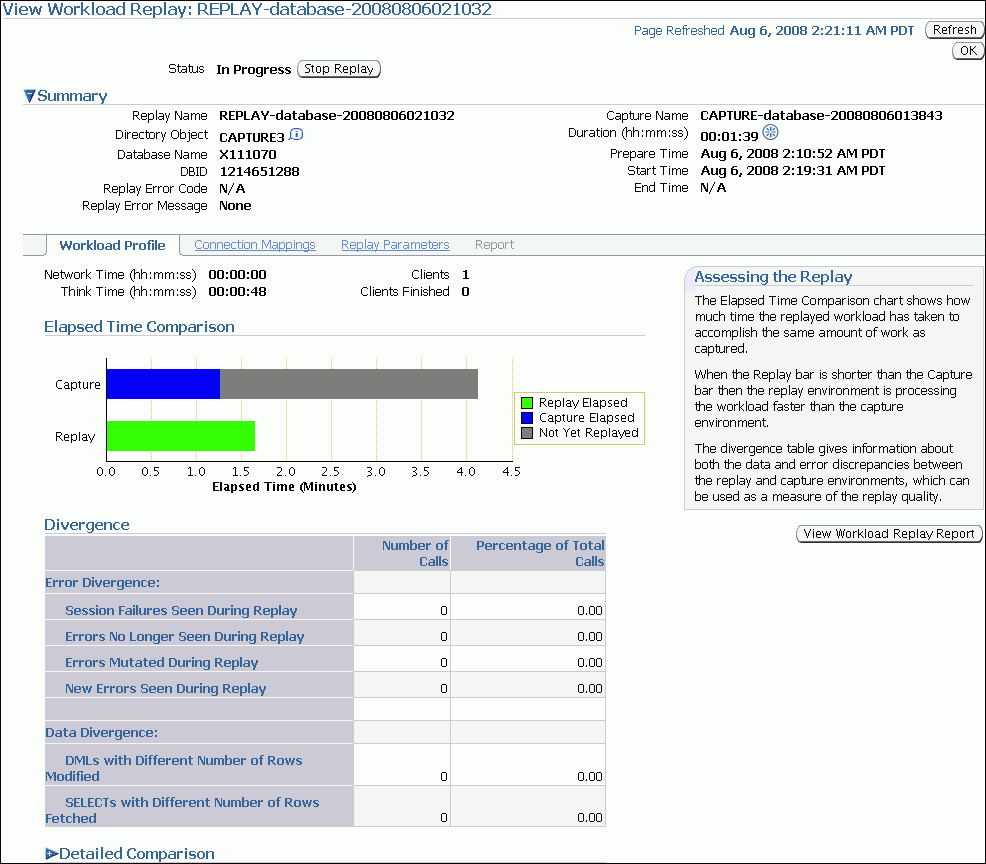The height and width of the screenshot is (864, 986).
Task: Click Network Time value 00:00:00
Action: 237,275
